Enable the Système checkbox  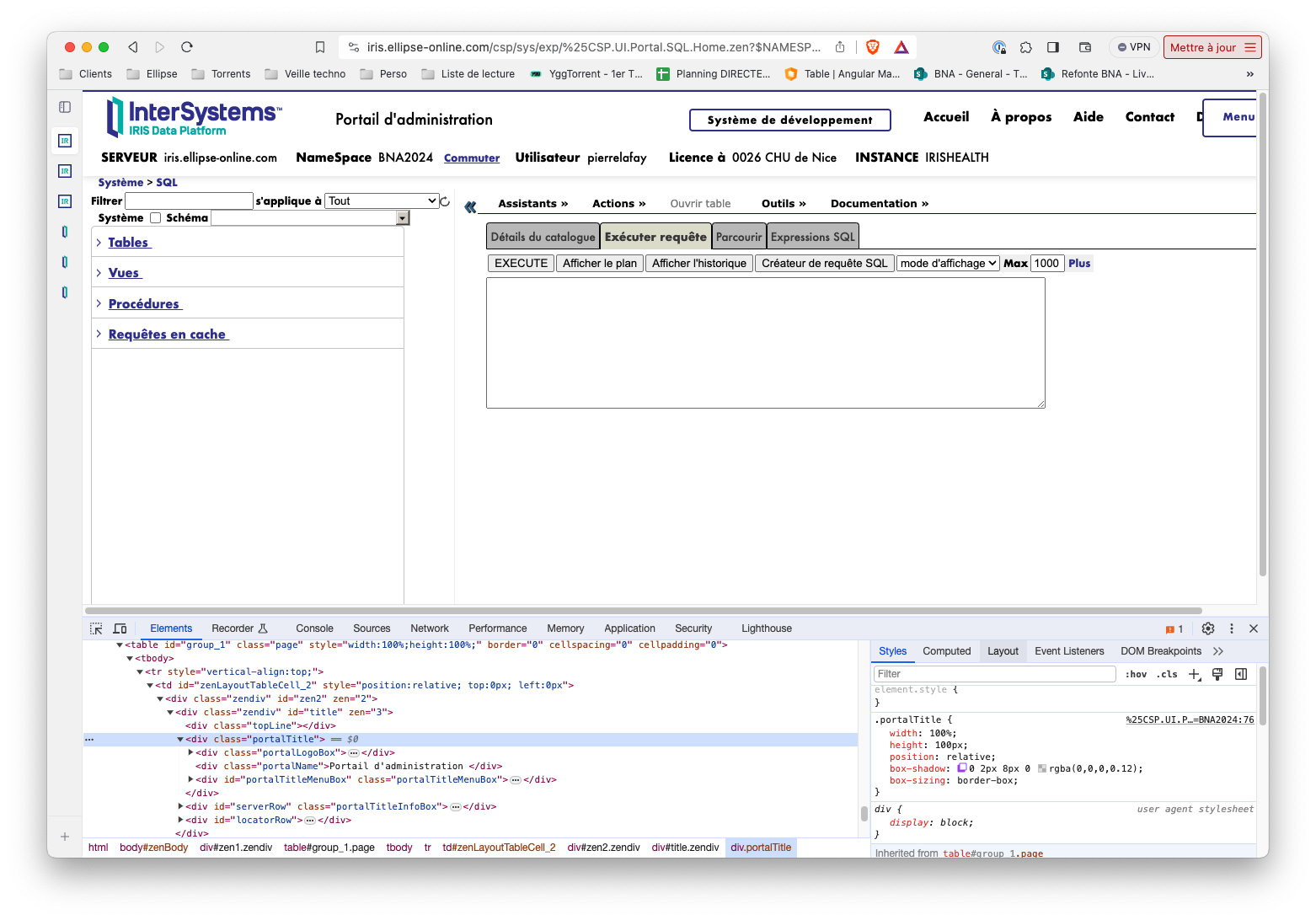tap(155, 218)
